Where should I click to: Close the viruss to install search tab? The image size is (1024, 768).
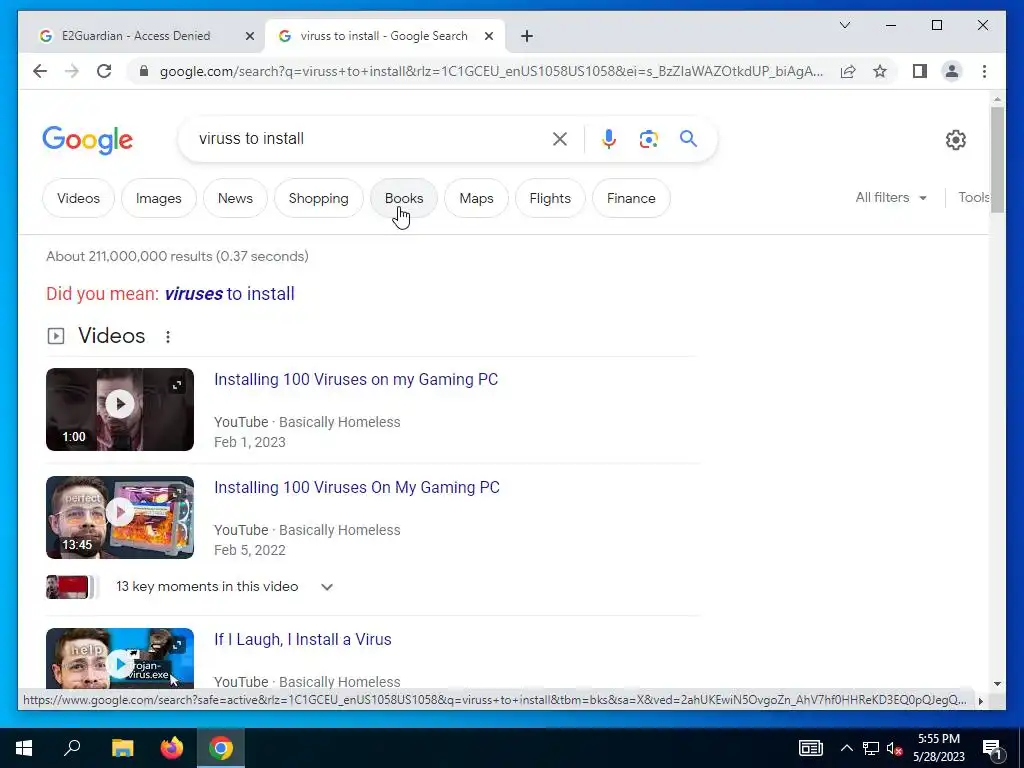coord(488,36)
